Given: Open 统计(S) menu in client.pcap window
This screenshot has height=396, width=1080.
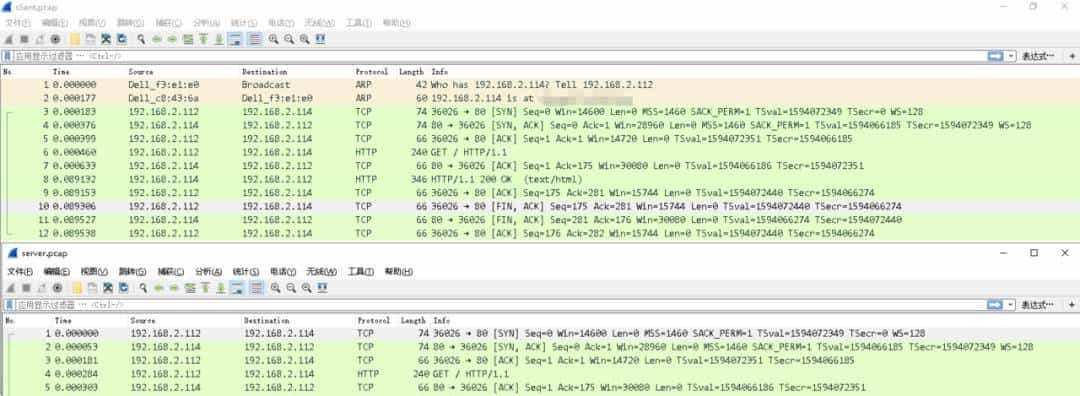Looking at the screenshot, I should point(245,23).
